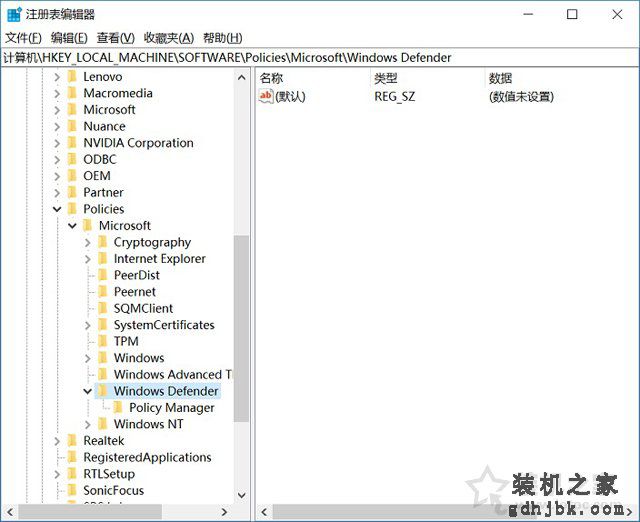Collapse the Policies key
This screenshot has height=522, width=640.
pos(57,209)
